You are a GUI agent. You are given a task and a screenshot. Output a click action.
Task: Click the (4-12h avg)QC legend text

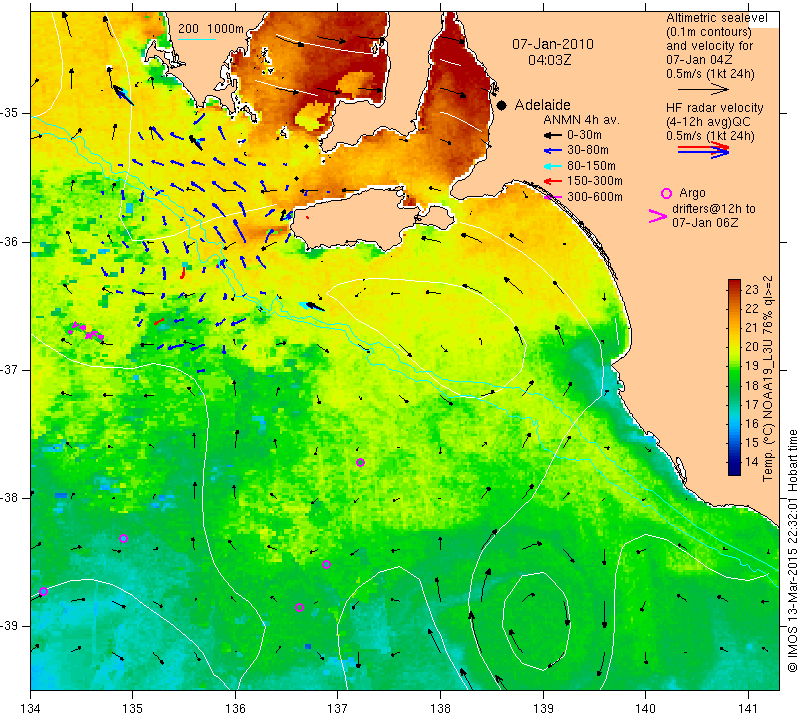coord(708,122)
